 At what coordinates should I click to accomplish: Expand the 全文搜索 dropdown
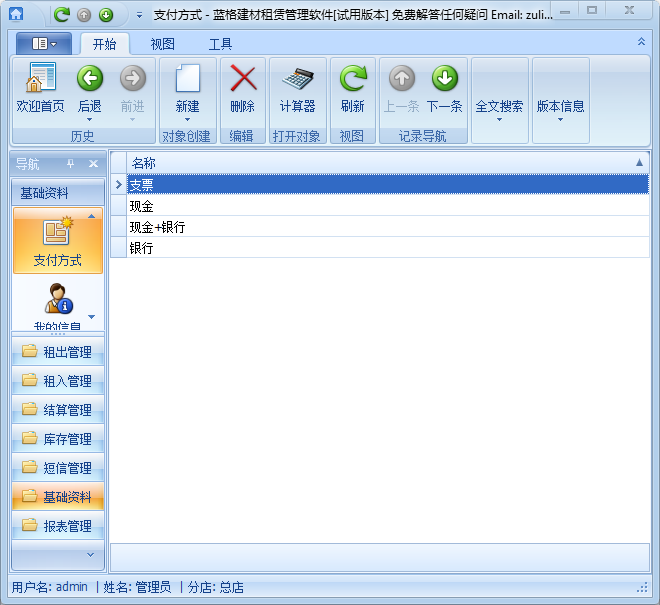499,108
